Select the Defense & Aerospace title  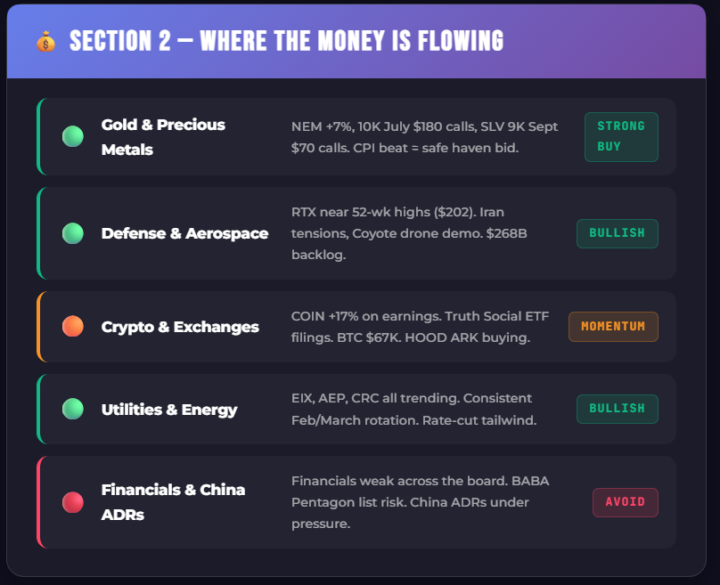click(x=185, y=233)
